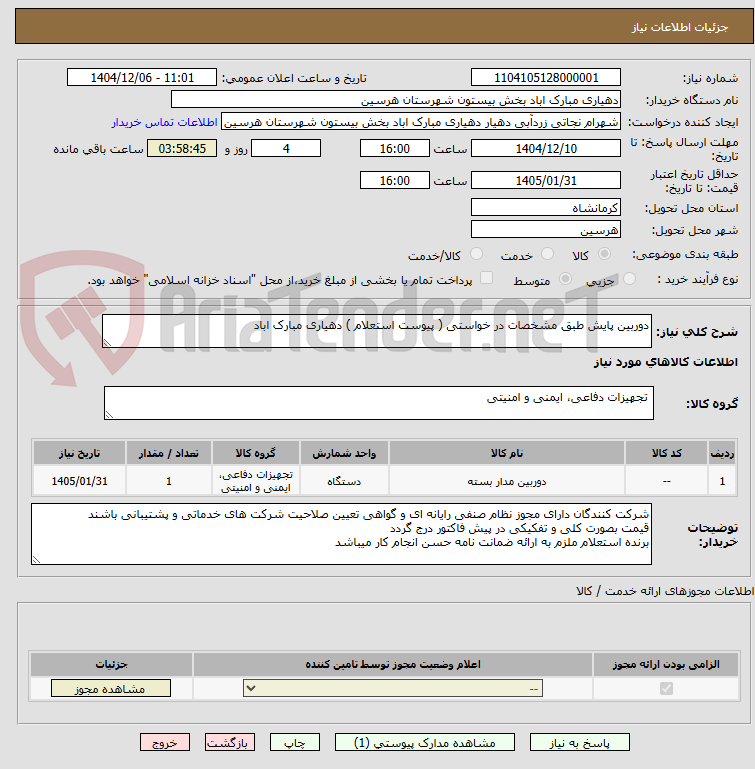
Task: Click the واحد شمارش column header
Action: (344, 453)
